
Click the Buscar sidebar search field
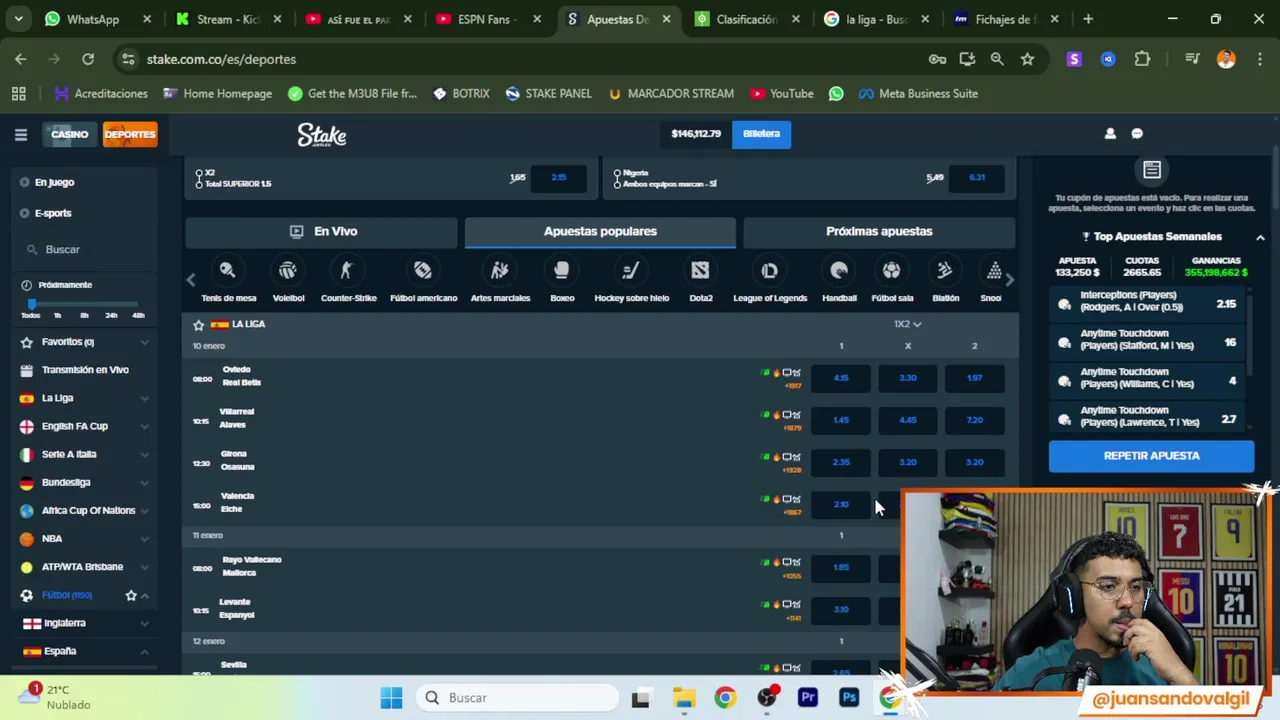pyautogui.click(x=85, y=249)
